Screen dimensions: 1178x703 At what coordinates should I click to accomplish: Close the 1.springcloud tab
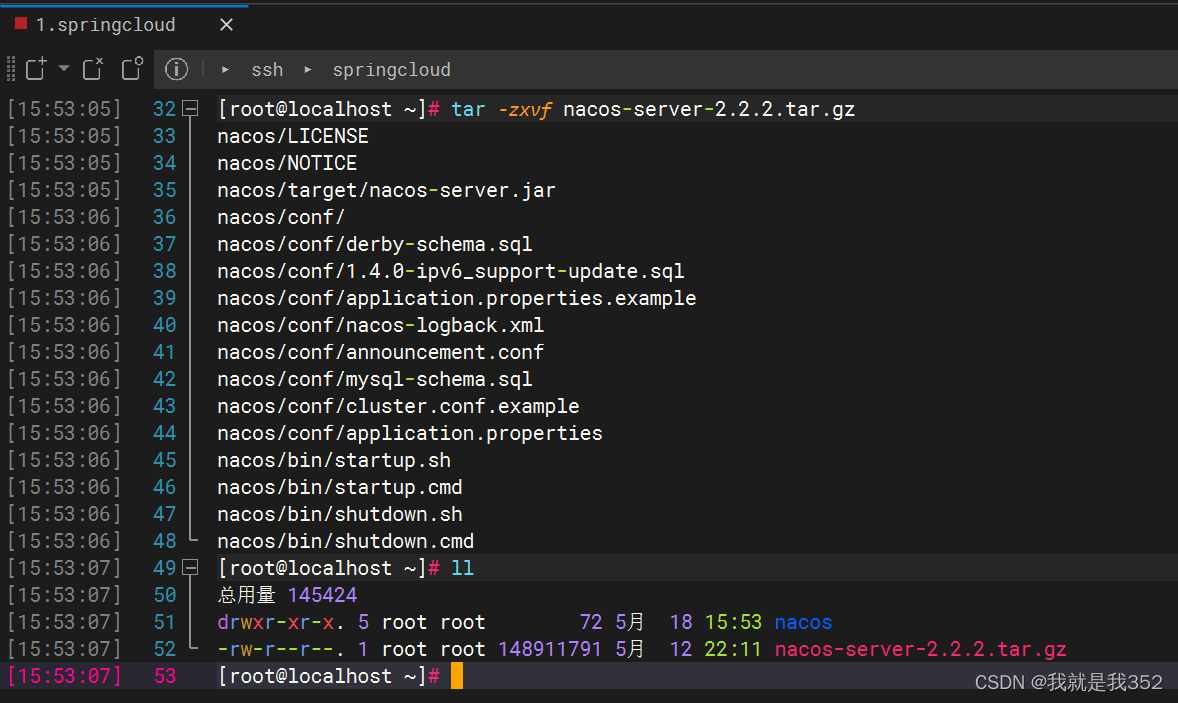pos(226,25)
